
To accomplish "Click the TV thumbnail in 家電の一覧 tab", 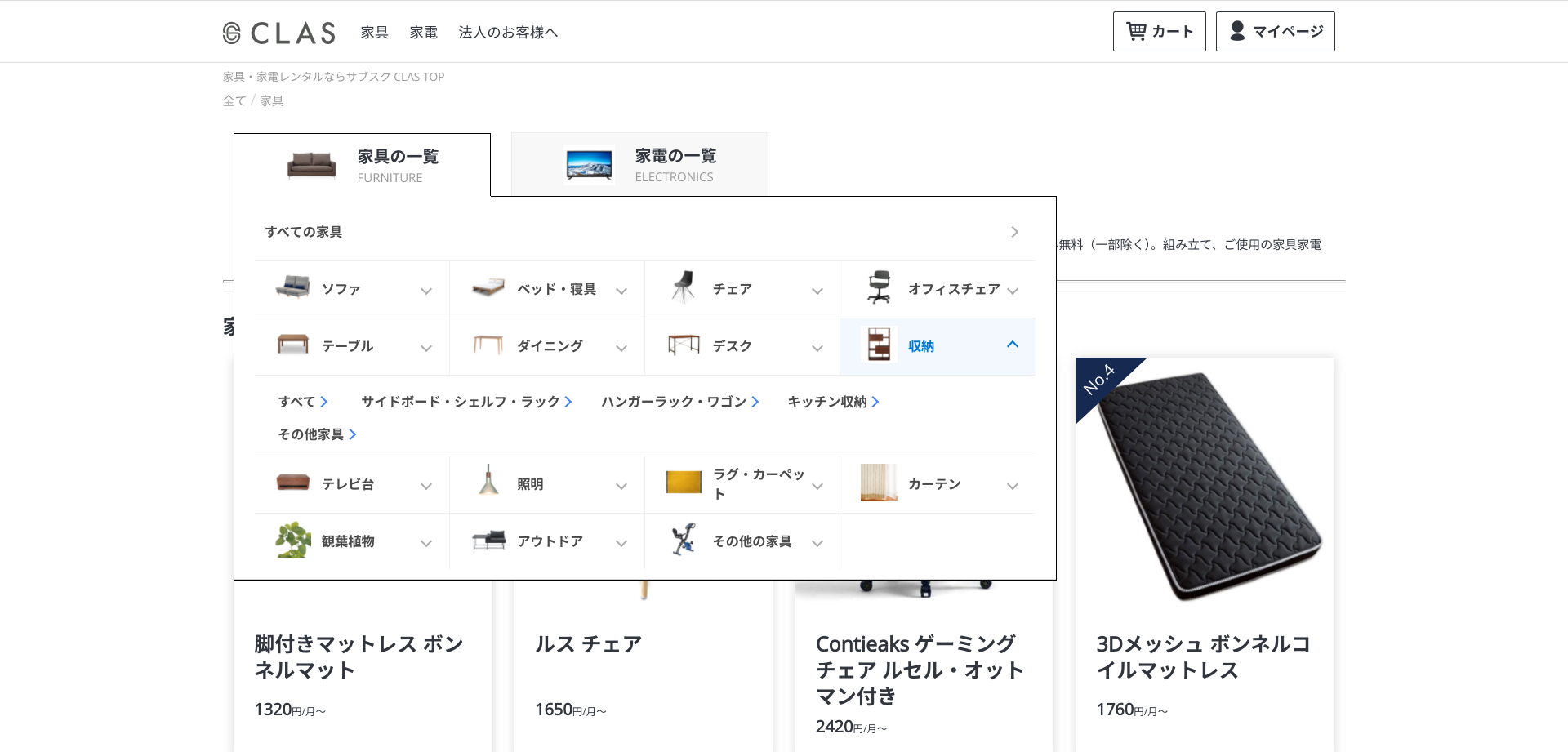I will tap(589, 165).
